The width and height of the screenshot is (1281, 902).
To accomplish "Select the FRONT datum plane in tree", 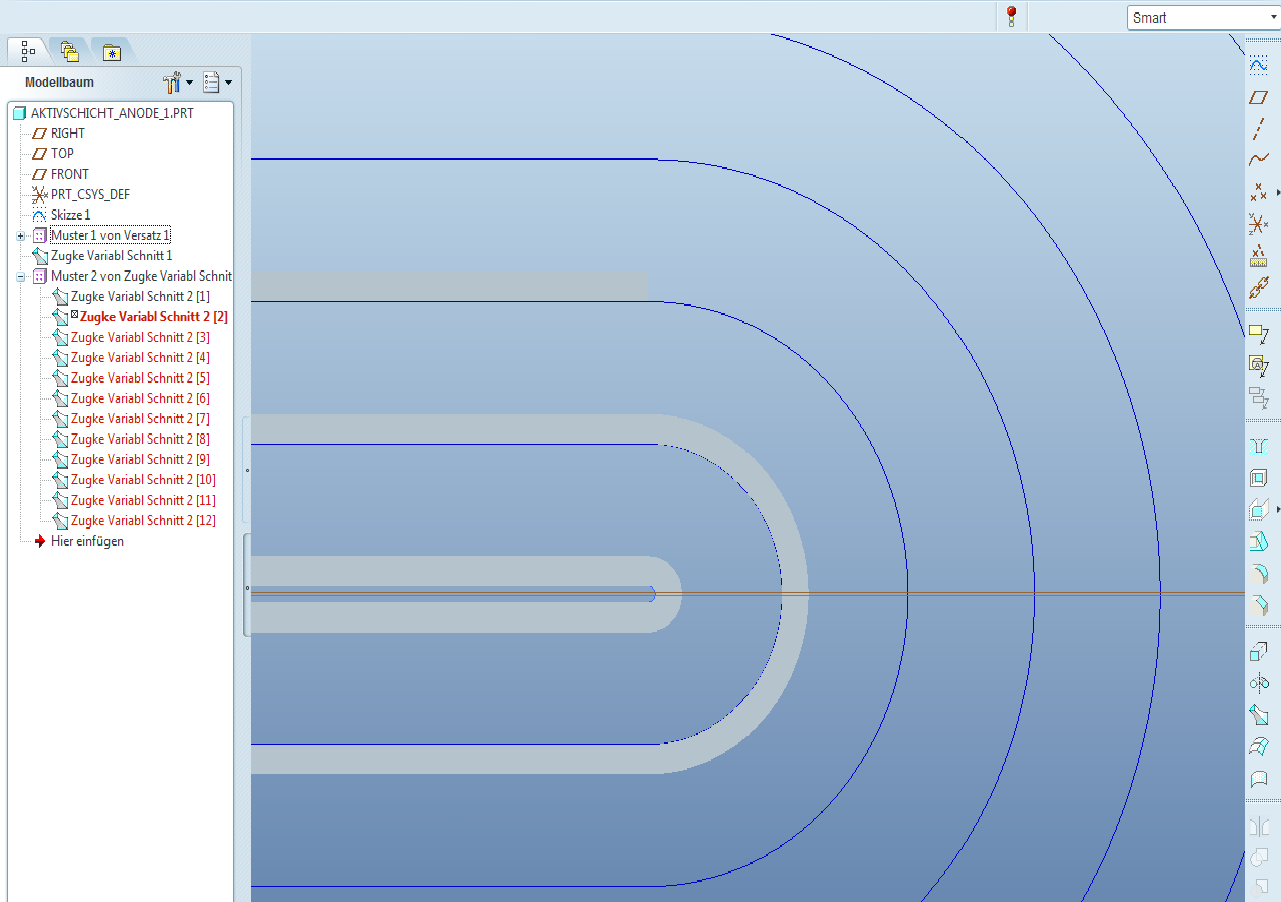I will 70,174.
